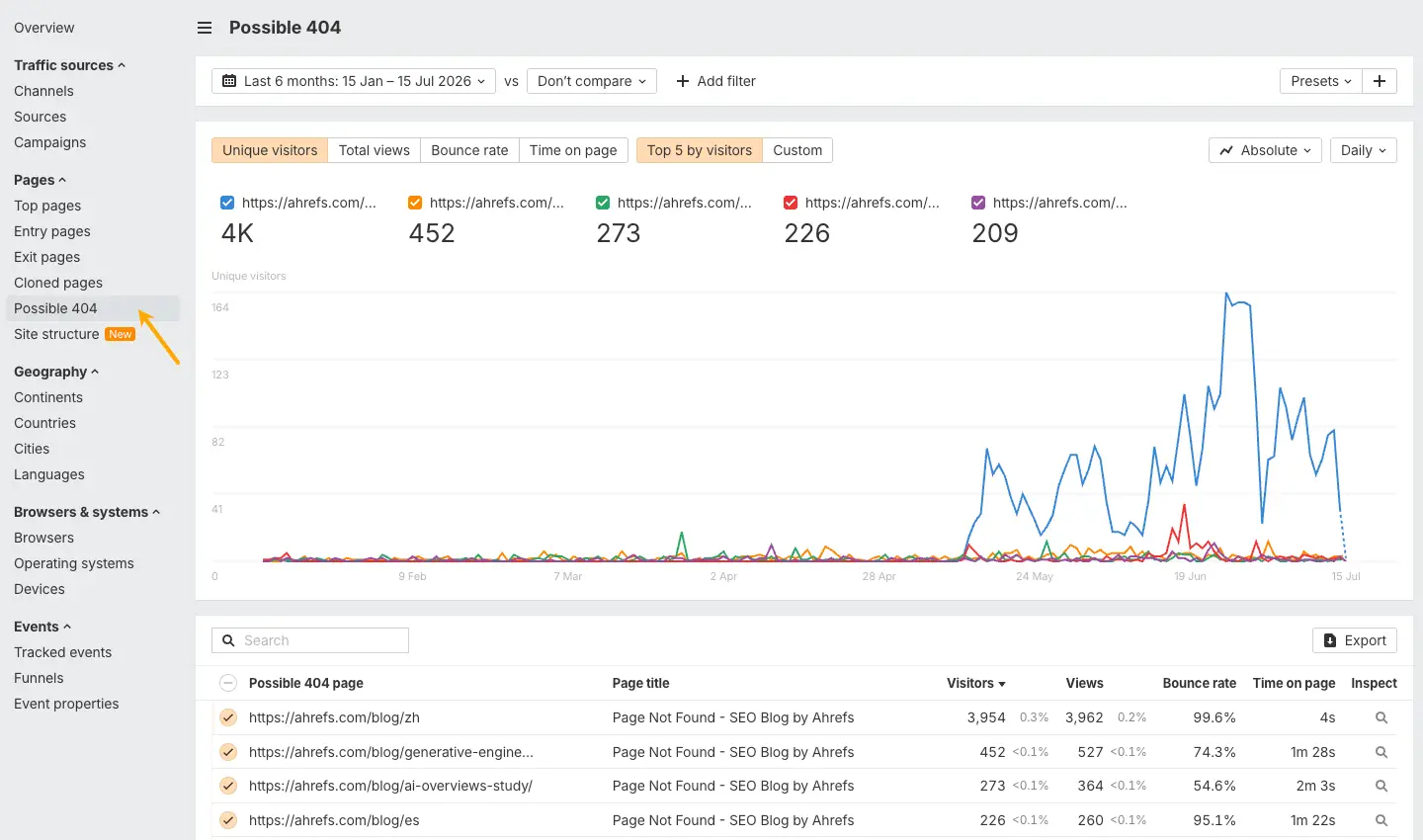The image size is (1423, 840).
Task: Inspect the blog/zh row magnifier icon
Action: pyautogui.click(x=1381, y=718)
